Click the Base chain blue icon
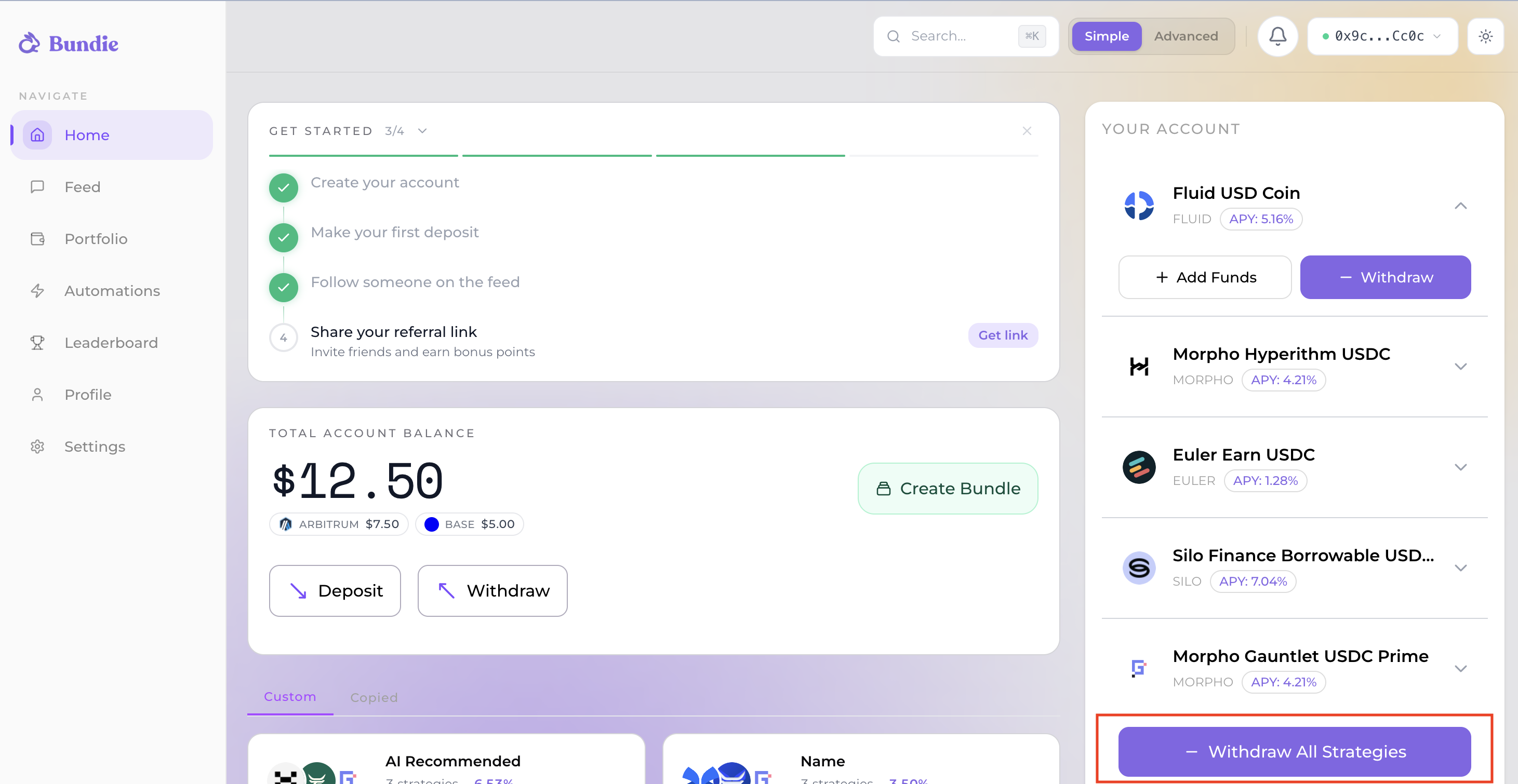Screen dimensions: 1518x784 coord(431,524)
